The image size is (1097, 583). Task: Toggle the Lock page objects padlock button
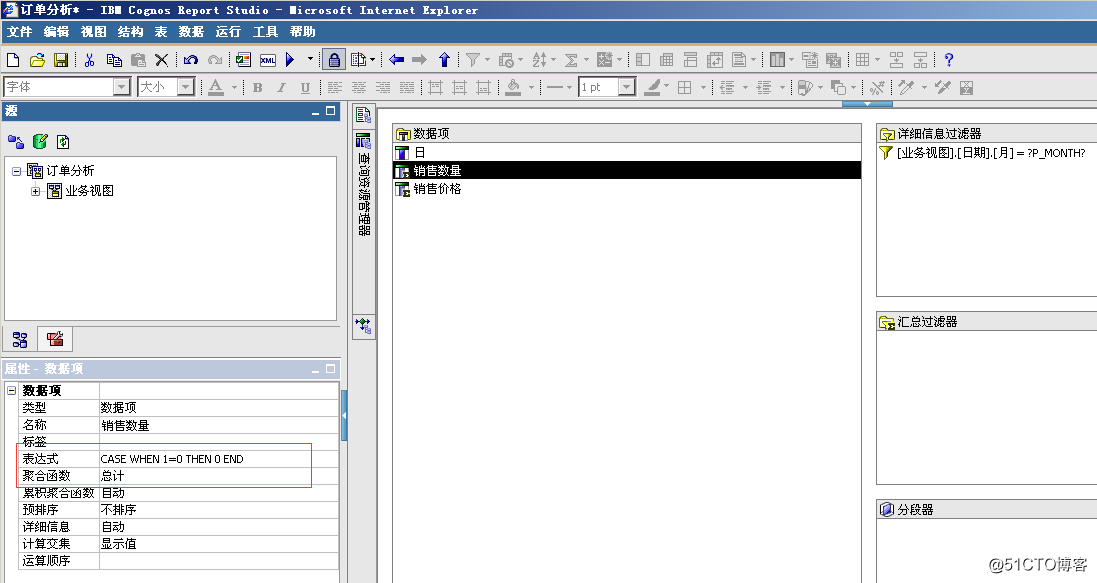334,60
